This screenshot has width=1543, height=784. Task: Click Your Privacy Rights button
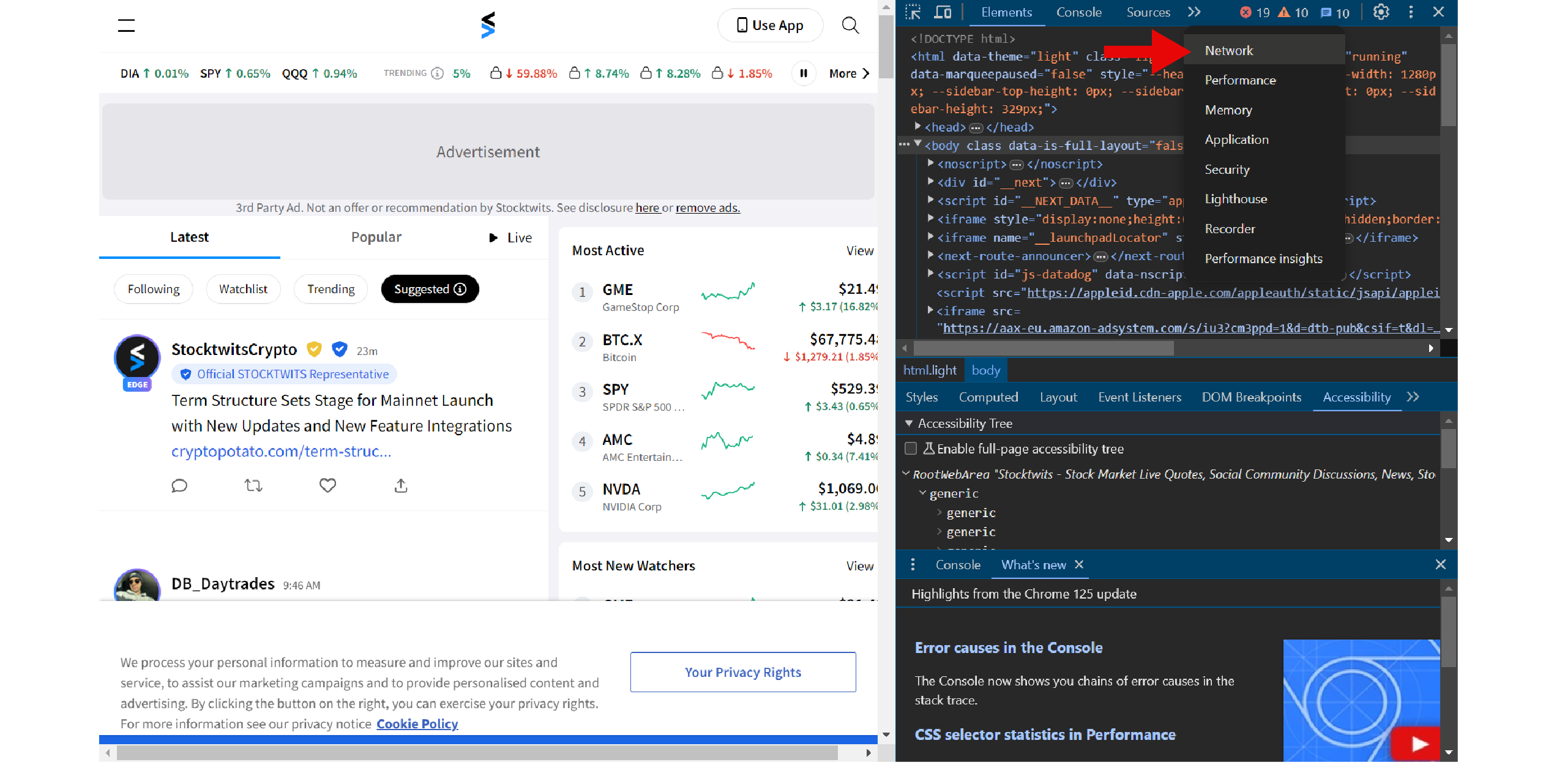click(x=742, y=672)
